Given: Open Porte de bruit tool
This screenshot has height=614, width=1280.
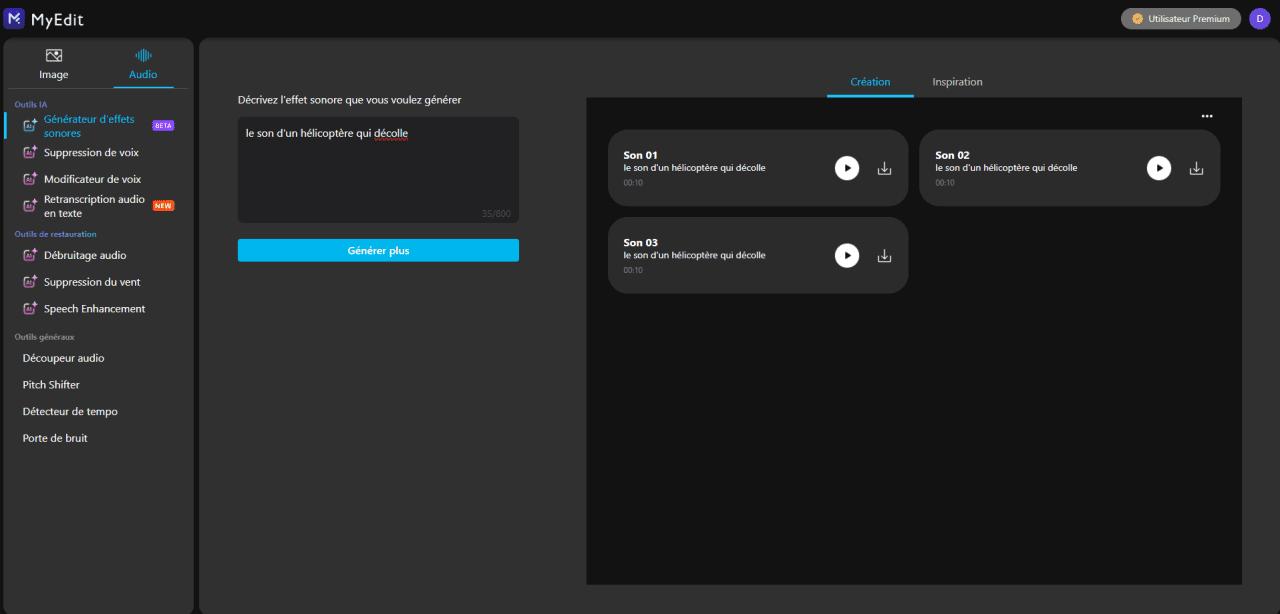Looking at the screenshot, I should [x=55, y=438].
